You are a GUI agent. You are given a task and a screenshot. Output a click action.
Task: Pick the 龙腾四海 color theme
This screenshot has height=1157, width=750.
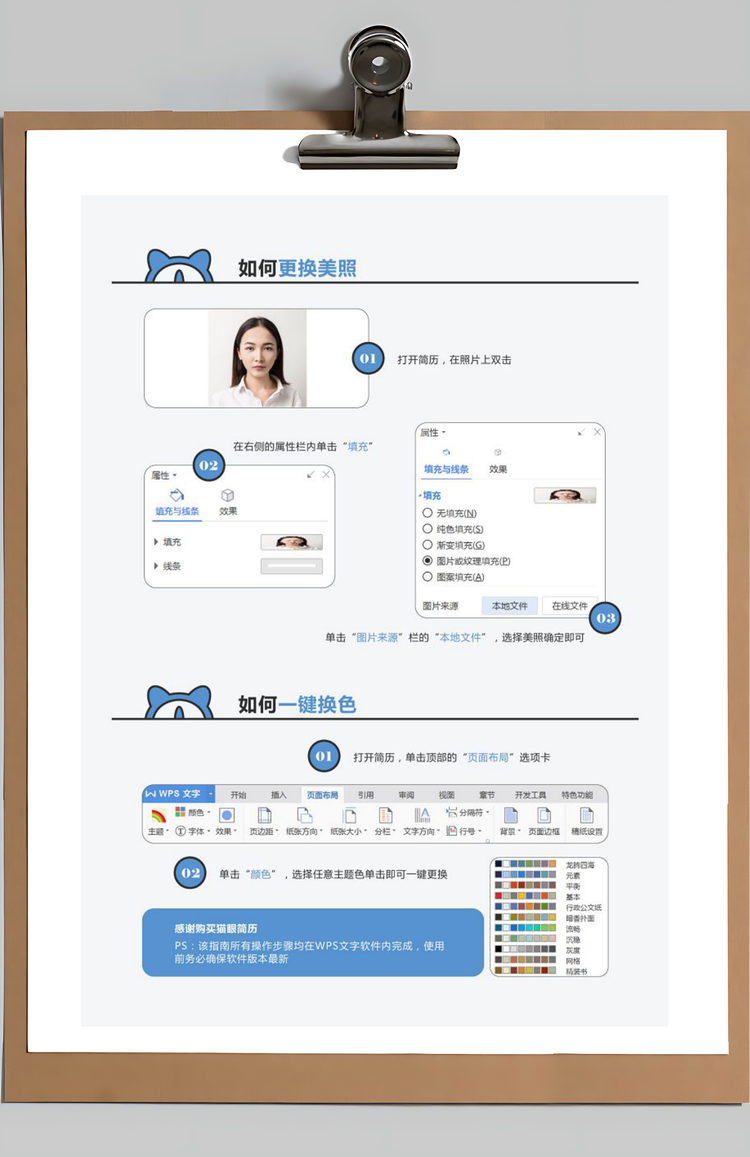pos(550,864)
